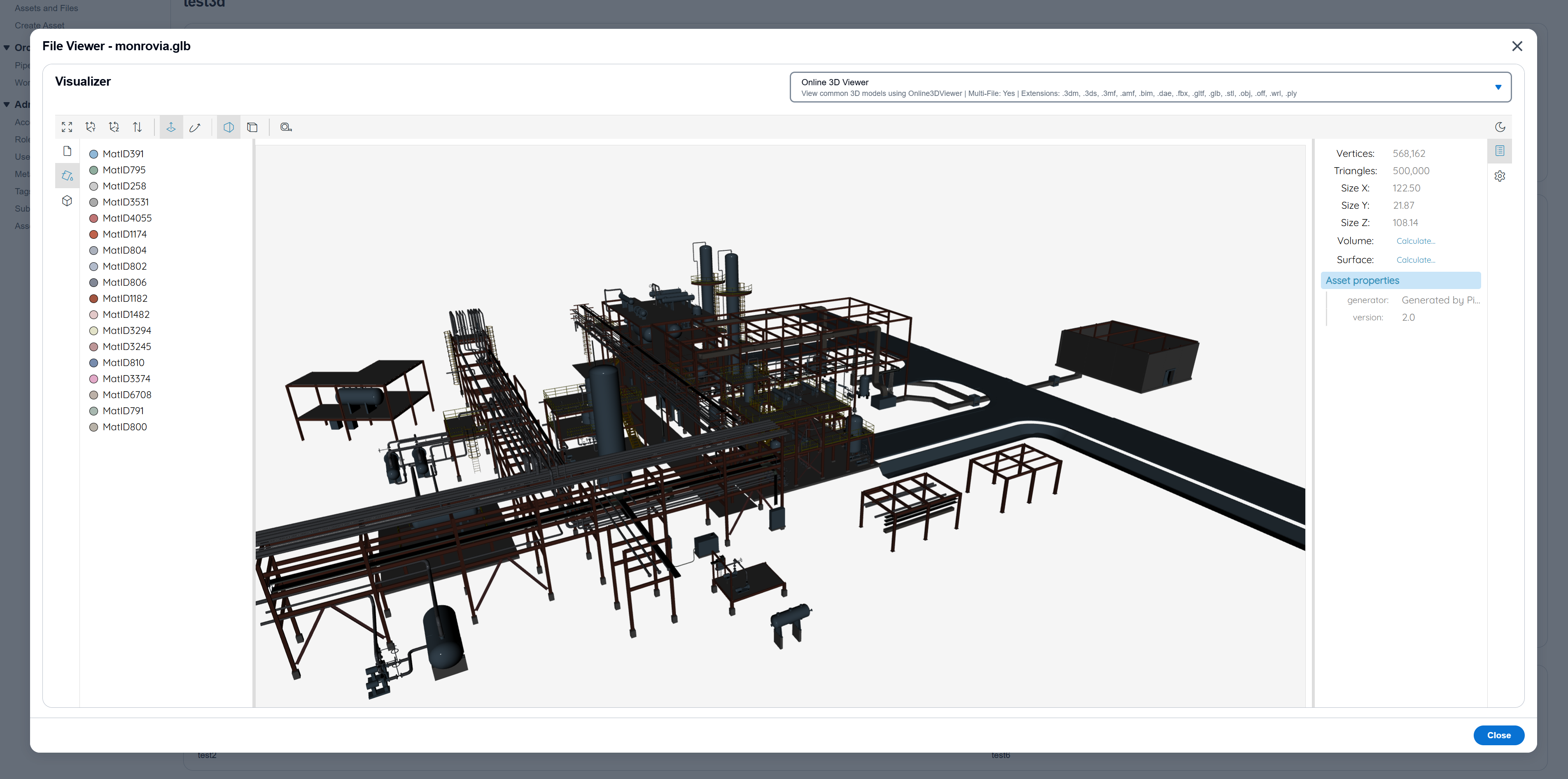Viewport: 1568px width, 779px height.
Task: Click the Size Z value 108.14
Action: point(1405,223)
